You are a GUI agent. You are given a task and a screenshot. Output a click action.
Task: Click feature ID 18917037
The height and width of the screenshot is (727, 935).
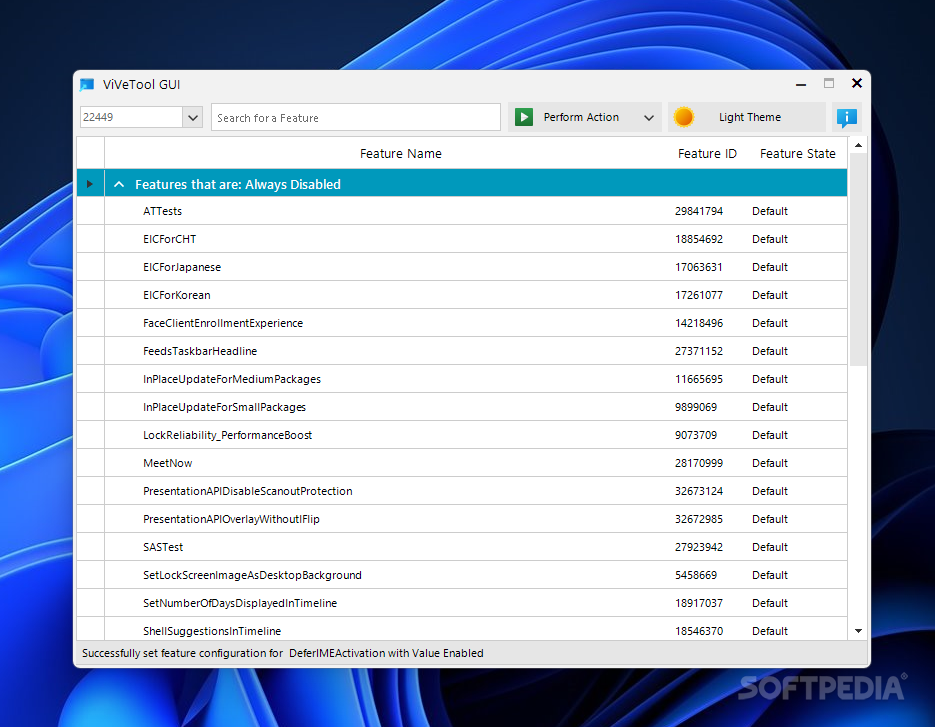[699, 604]
